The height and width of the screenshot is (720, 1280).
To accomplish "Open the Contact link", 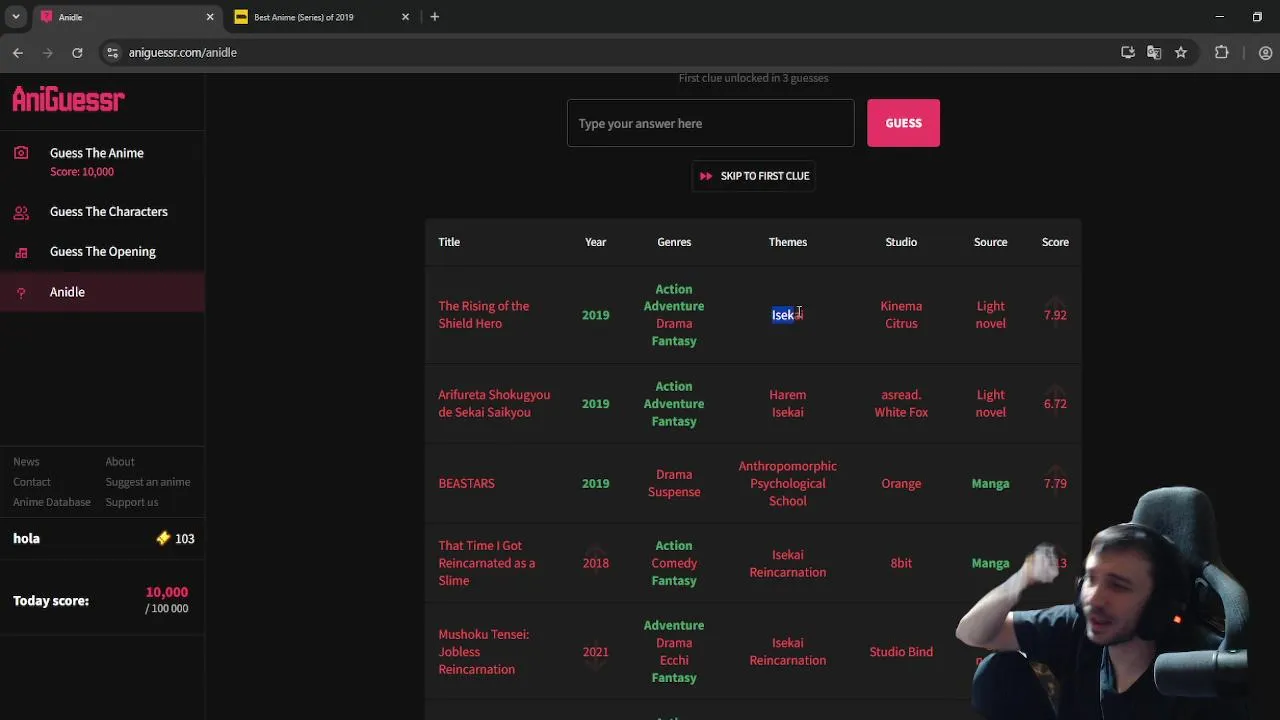I will (32, 482).
